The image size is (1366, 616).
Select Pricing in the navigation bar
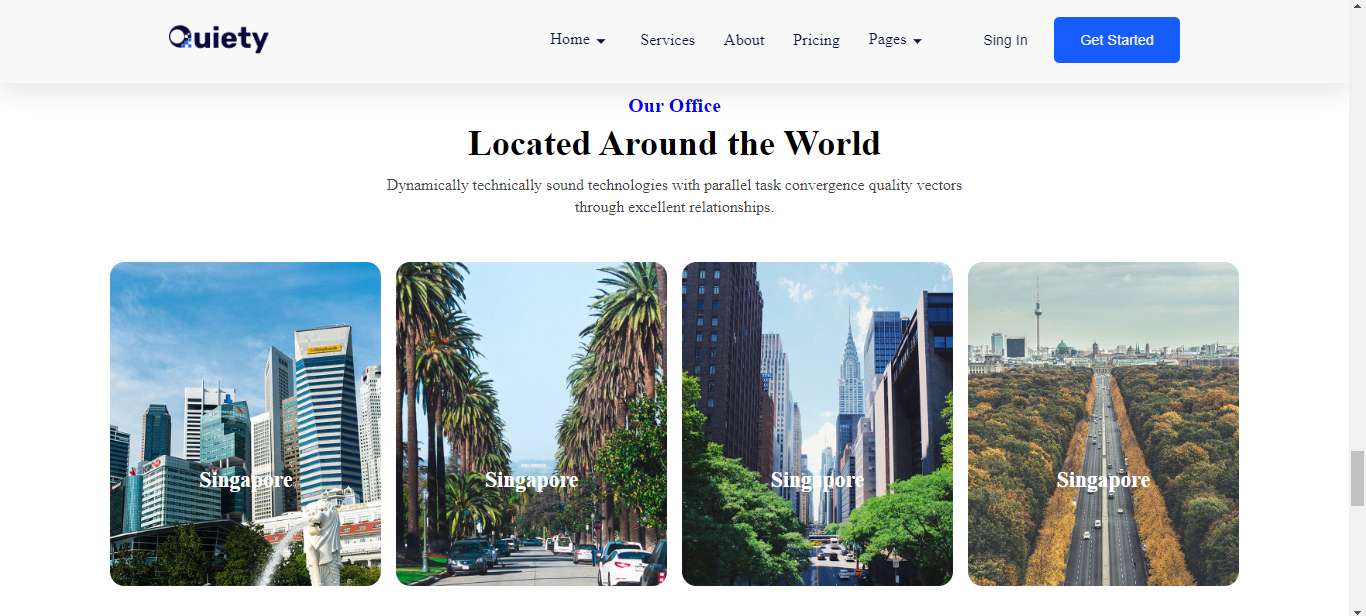click(816, 40)
